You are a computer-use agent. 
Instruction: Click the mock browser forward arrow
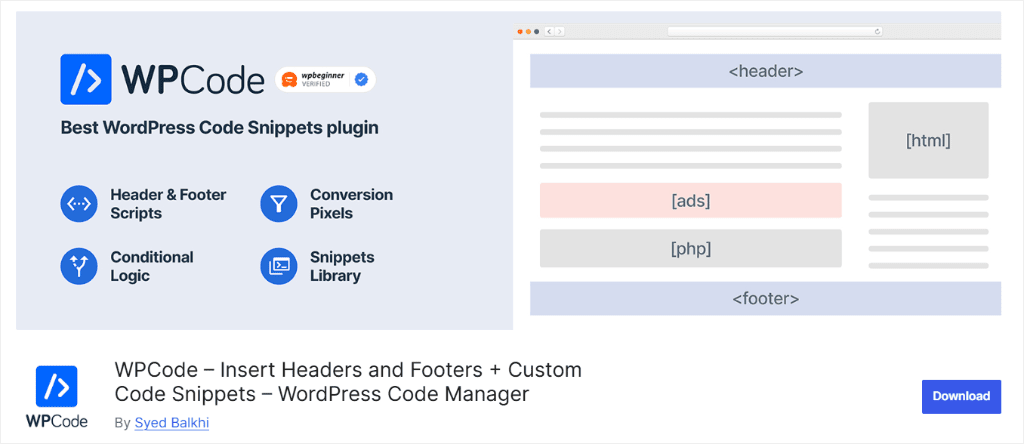(x=560, y=31)
